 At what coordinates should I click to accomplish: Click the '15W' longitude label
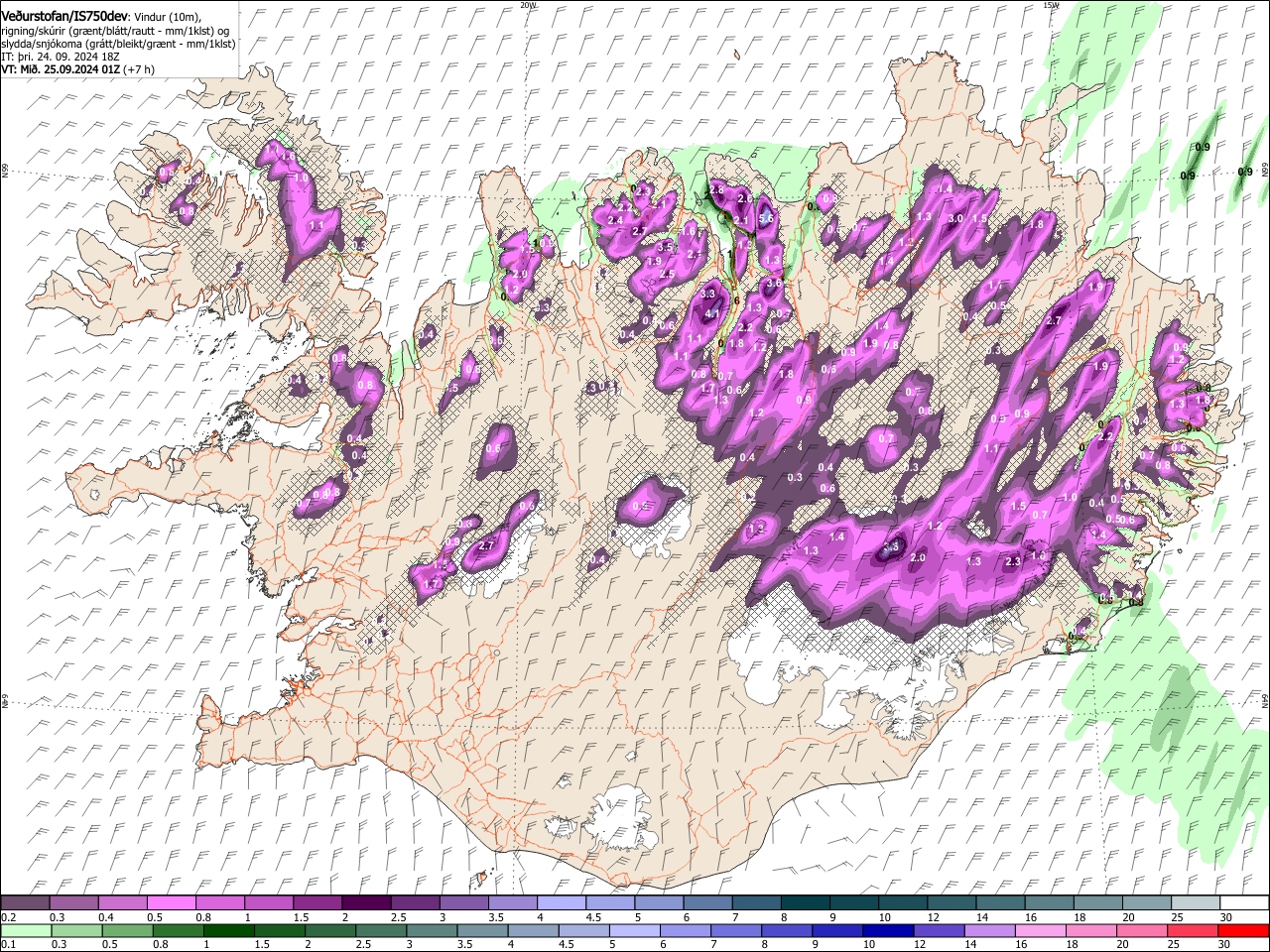tap(1052, 5)
